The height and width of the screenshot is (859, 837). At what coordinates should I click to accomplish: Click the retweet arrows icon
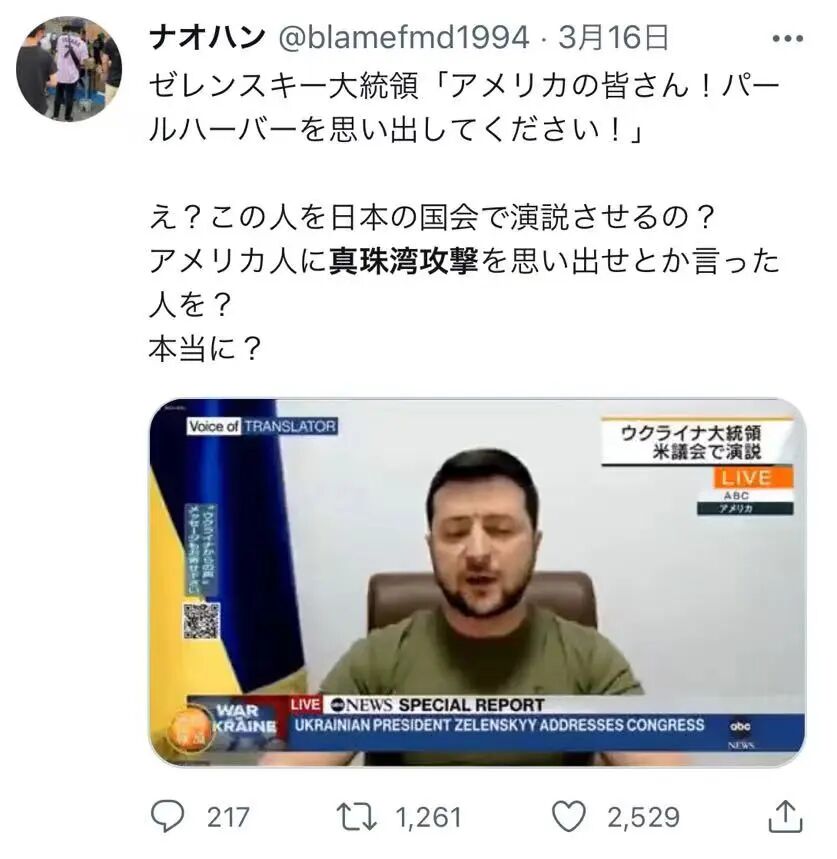tap(356, 817)
